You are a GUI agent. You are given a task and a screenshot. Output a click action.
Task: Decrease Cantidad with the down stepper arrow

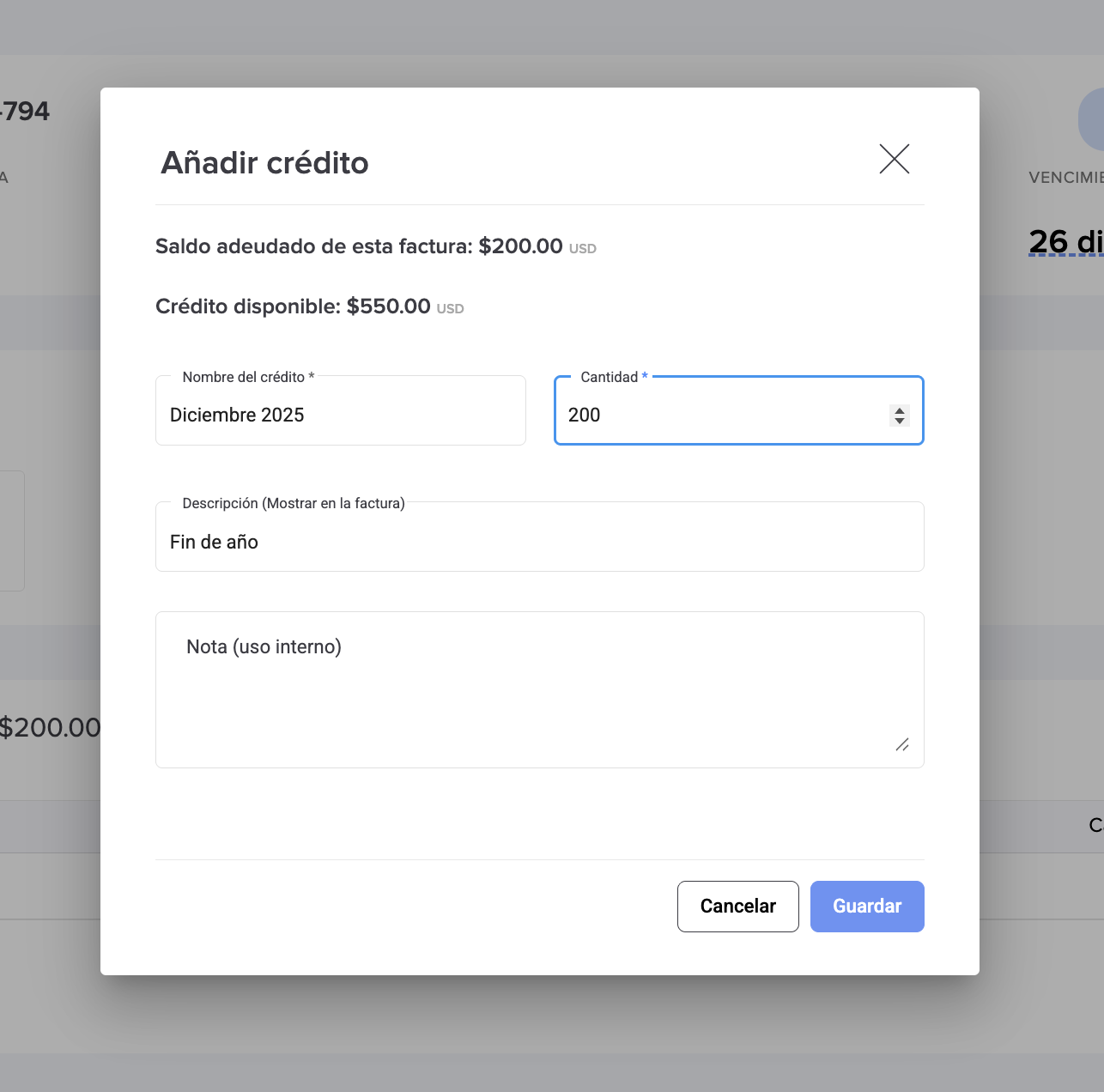click(900, 421)
